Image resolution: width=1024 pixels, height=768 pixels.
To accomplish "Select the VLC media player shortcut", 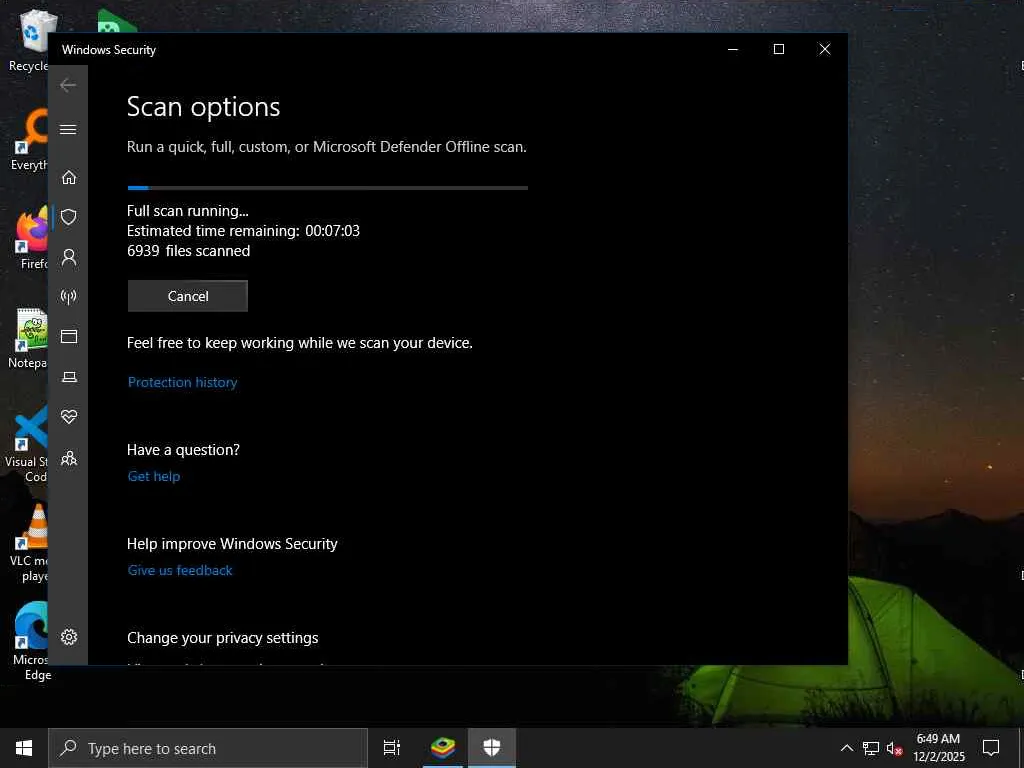I will pos(30,543).
